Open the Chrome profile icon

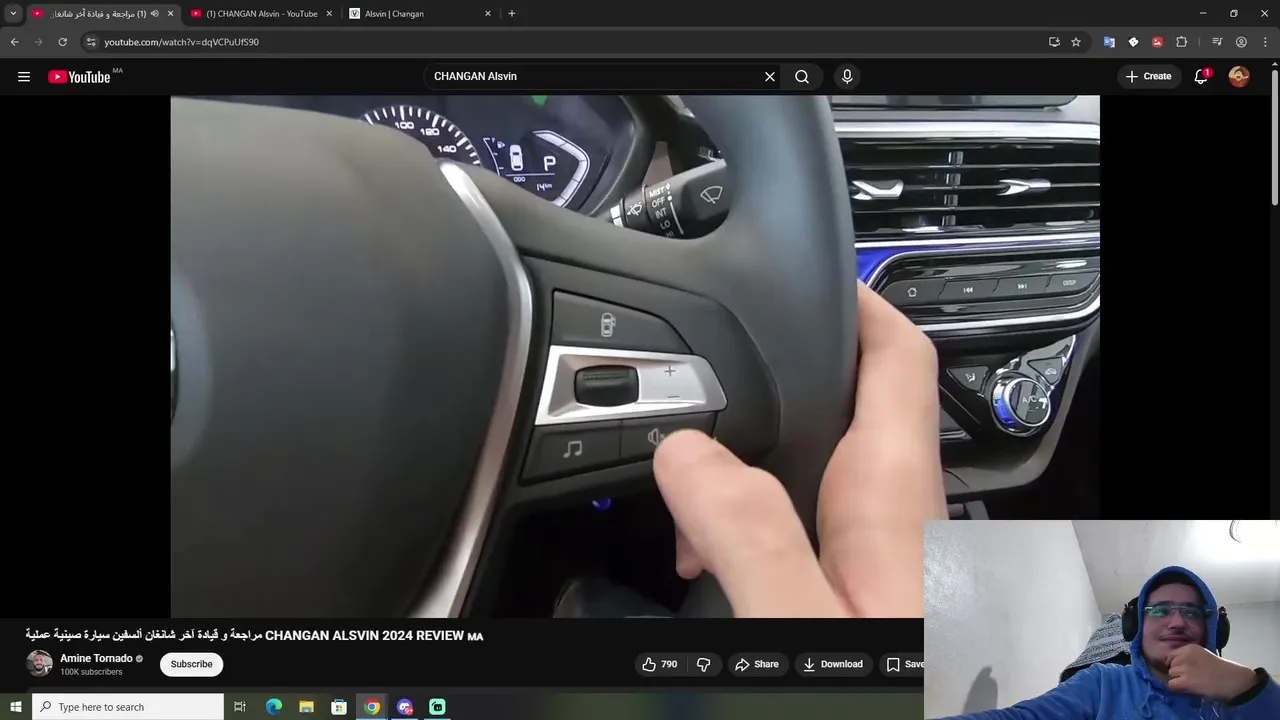point(1241,42)
